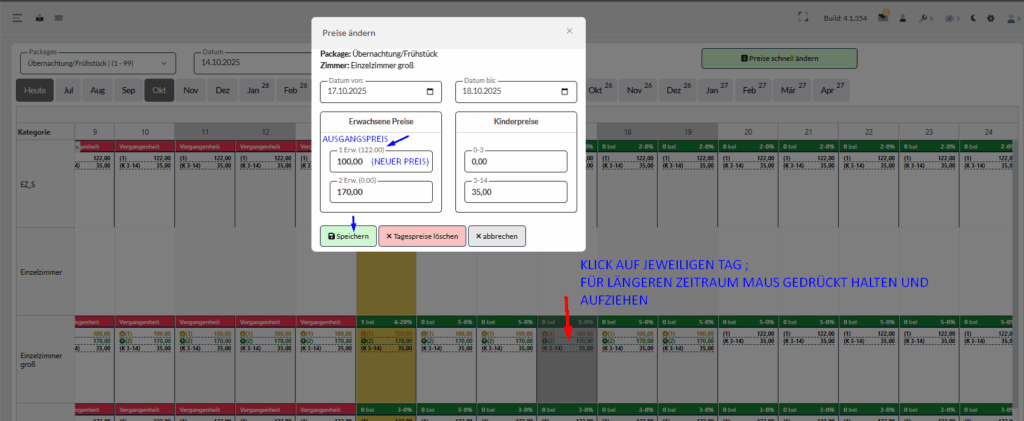Click the Speichern button
The height and width of the screenshot is (421, 1024).
click(x=348, y=236)
